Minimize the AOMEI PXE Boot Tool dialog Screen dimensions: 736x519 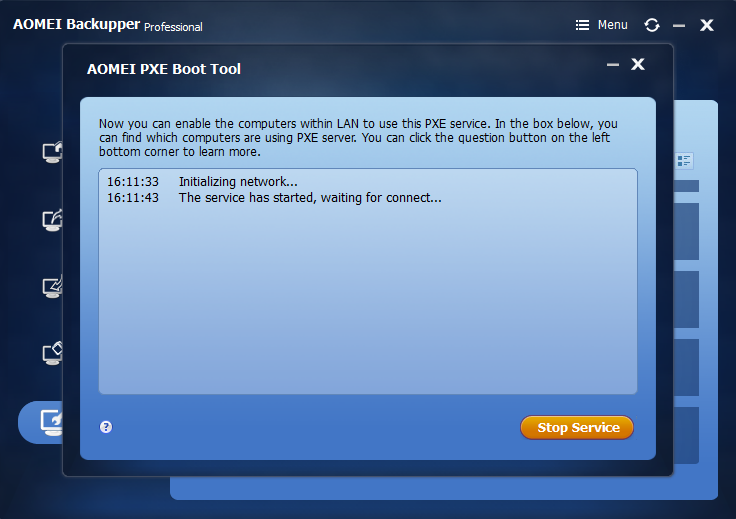tap(613, 64)
